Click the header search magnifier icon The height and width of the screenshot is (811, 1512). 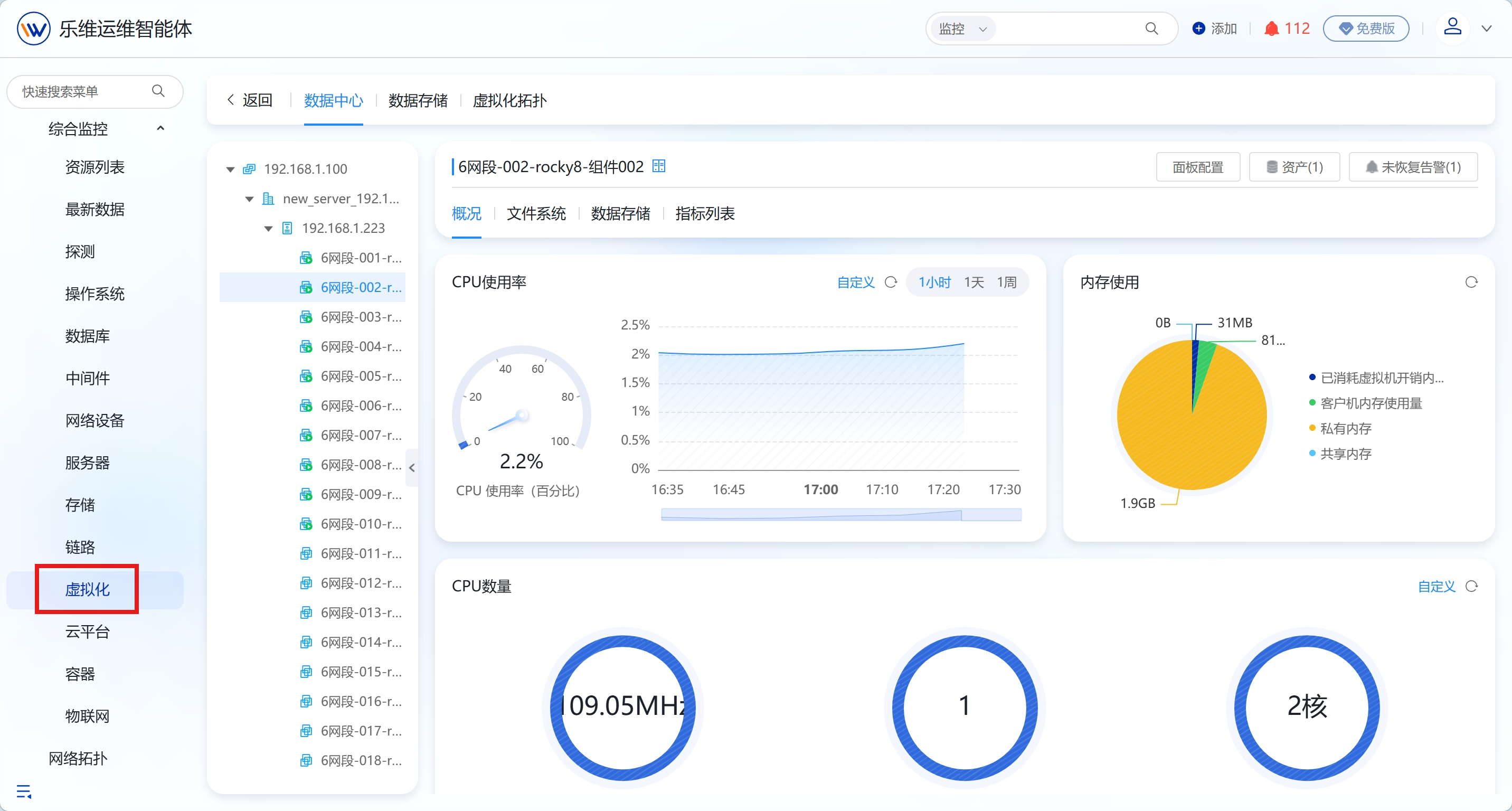[x=1151, y=28]
